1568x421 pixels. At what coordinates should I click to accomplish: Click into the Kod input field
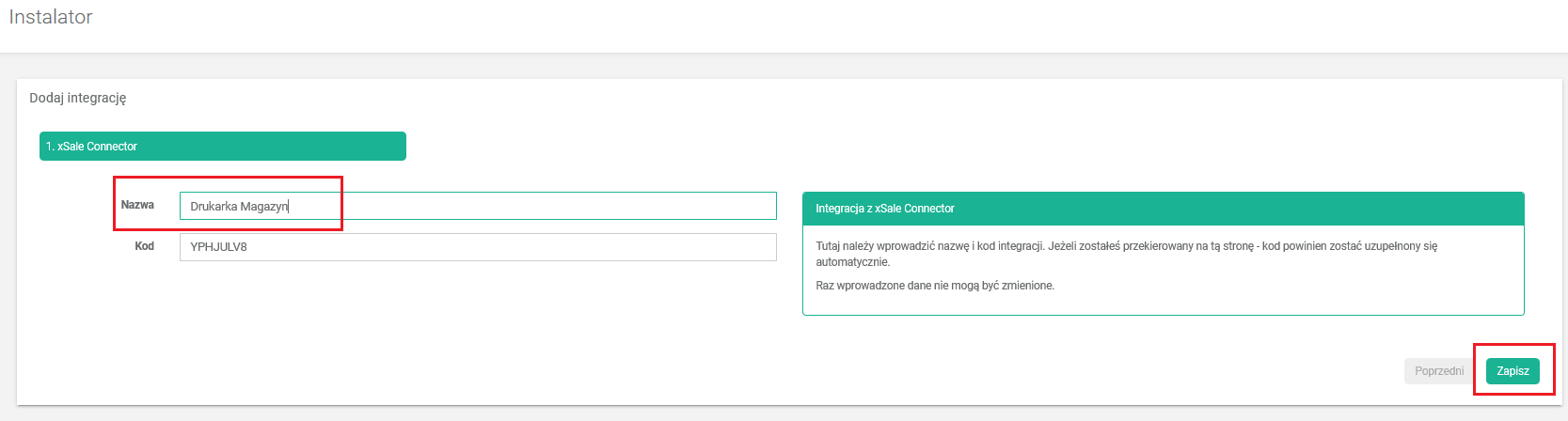pyautogui.click(x=478, y=247)
